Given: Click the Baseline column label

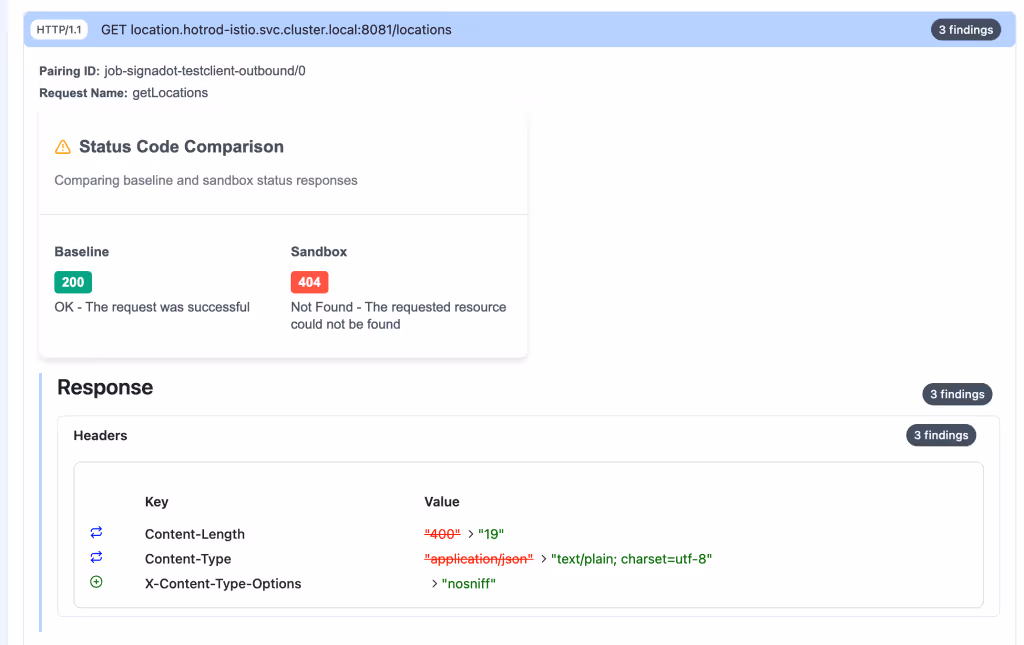Looking at the screenshot, I should tap(82, 251).
